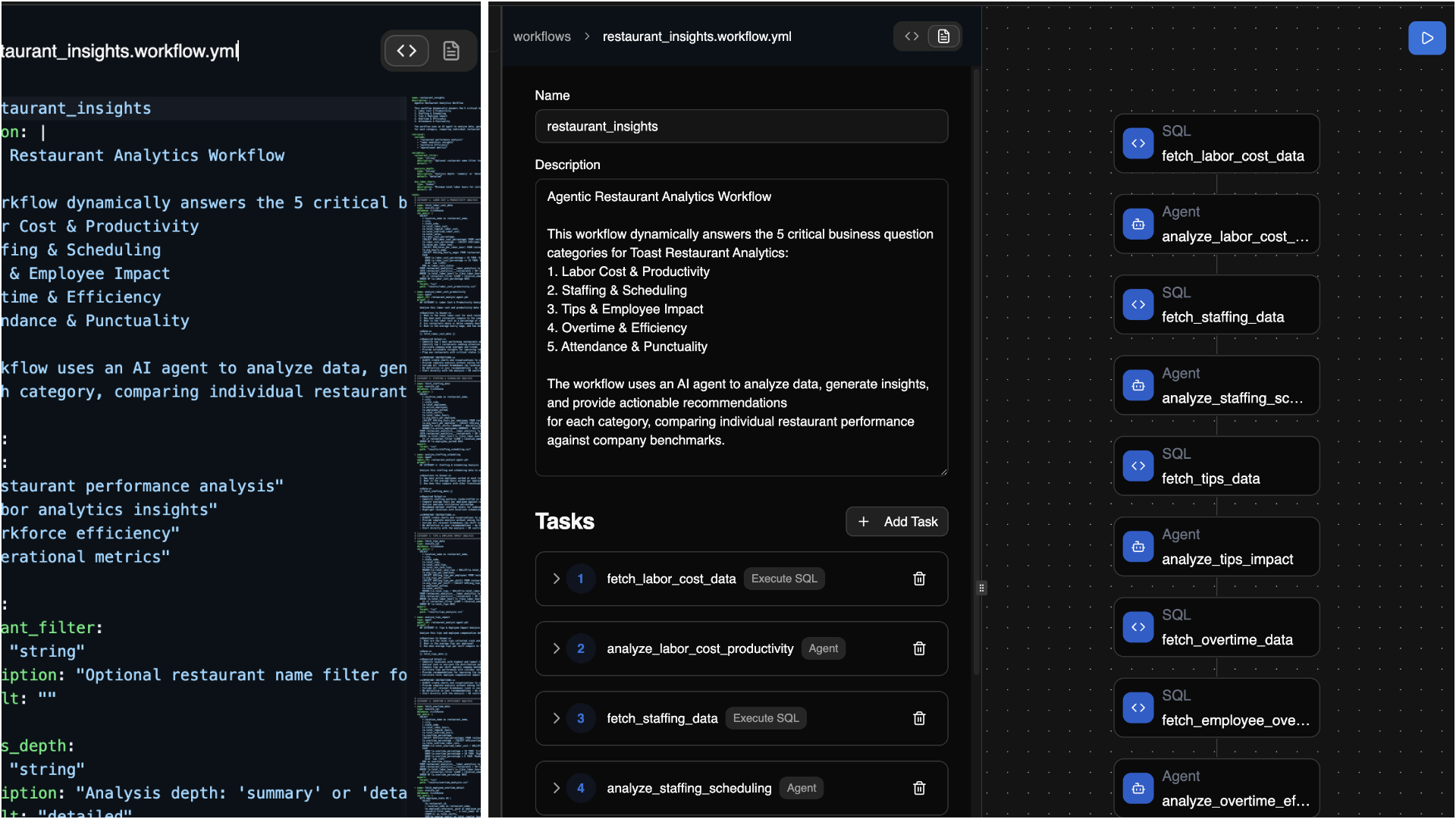Click Agent robot icon on analyze_tips_impact node
The width and height of the screenshot is (1456, 819).
(x=1138, y=547)
